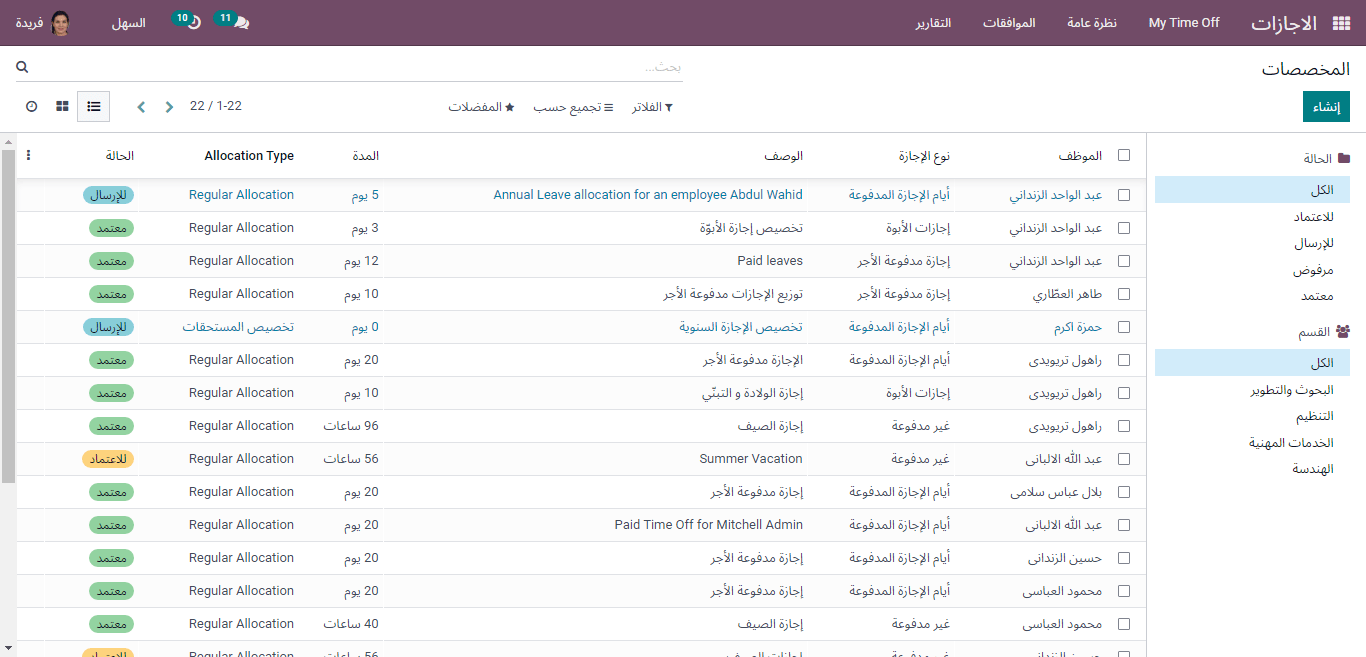Check the row for طاهر العطّاري
Screen dimensions: 1366x657
(1124, 294)
